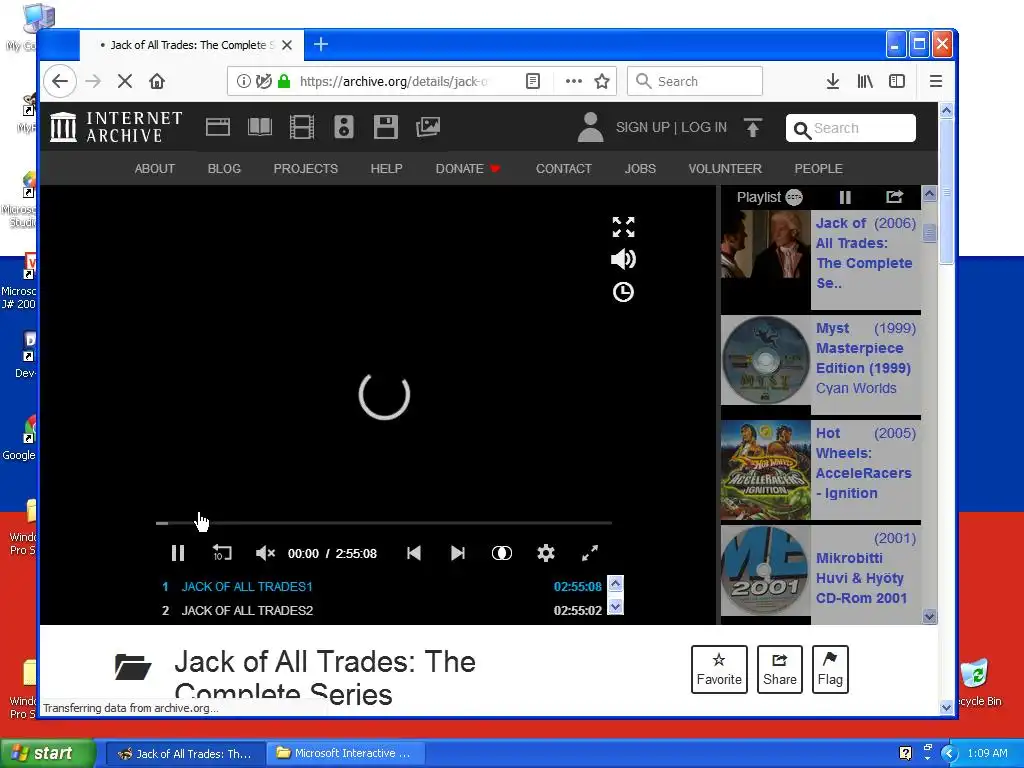1024x768 pixels.
Task: Open the ABOUT menu item
Action: click(x=155, y=168)
